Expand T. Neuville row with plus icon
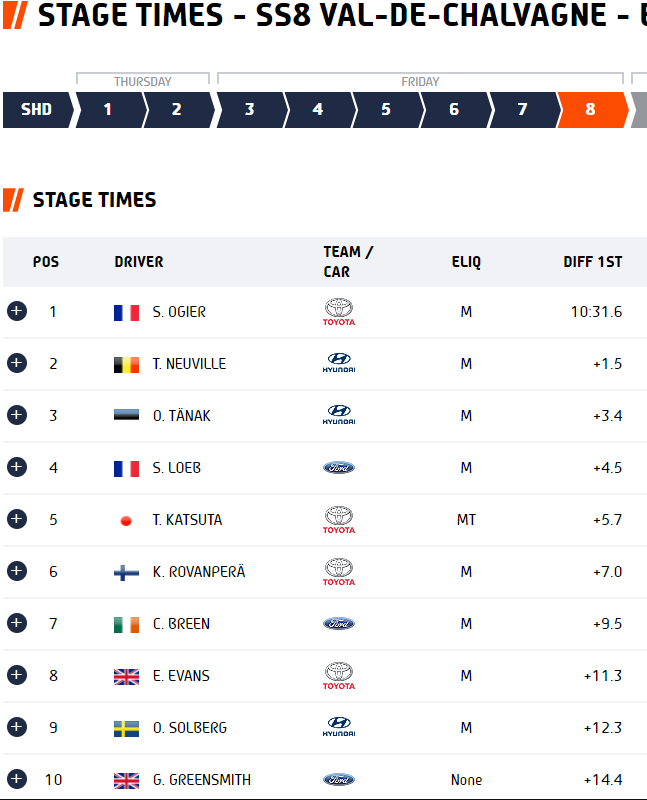Viewport: 647px width, 800px height. tap(17, 363)
